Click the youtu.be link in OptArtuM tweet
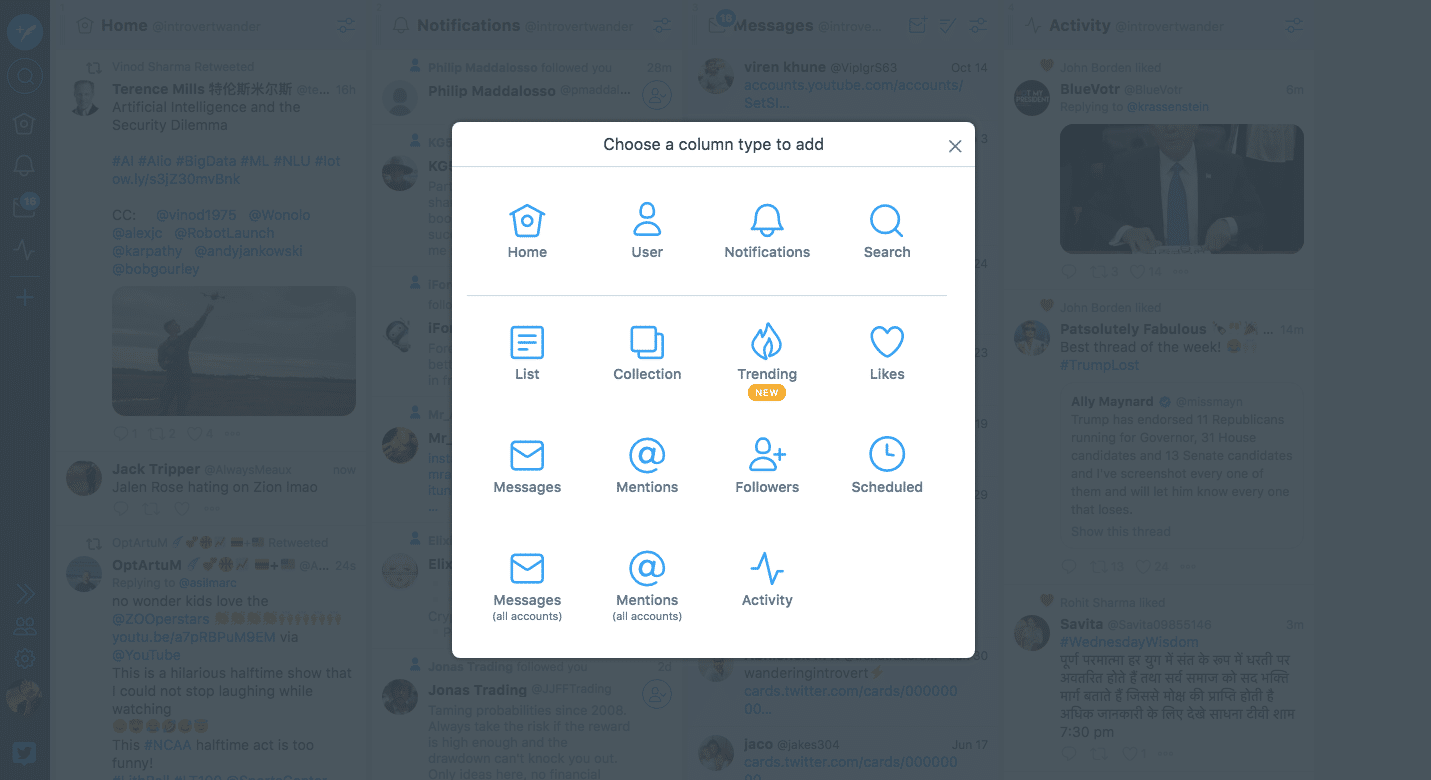 [x=194, y=637]
